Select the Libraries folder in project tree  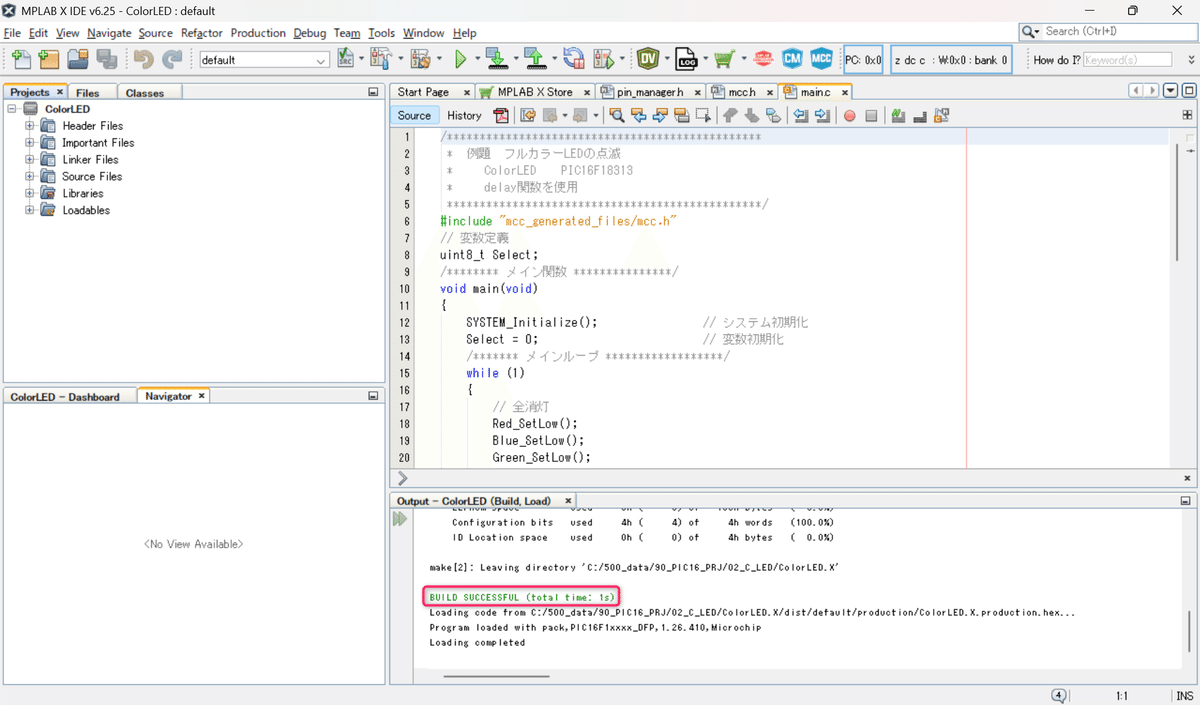[82, 194]
